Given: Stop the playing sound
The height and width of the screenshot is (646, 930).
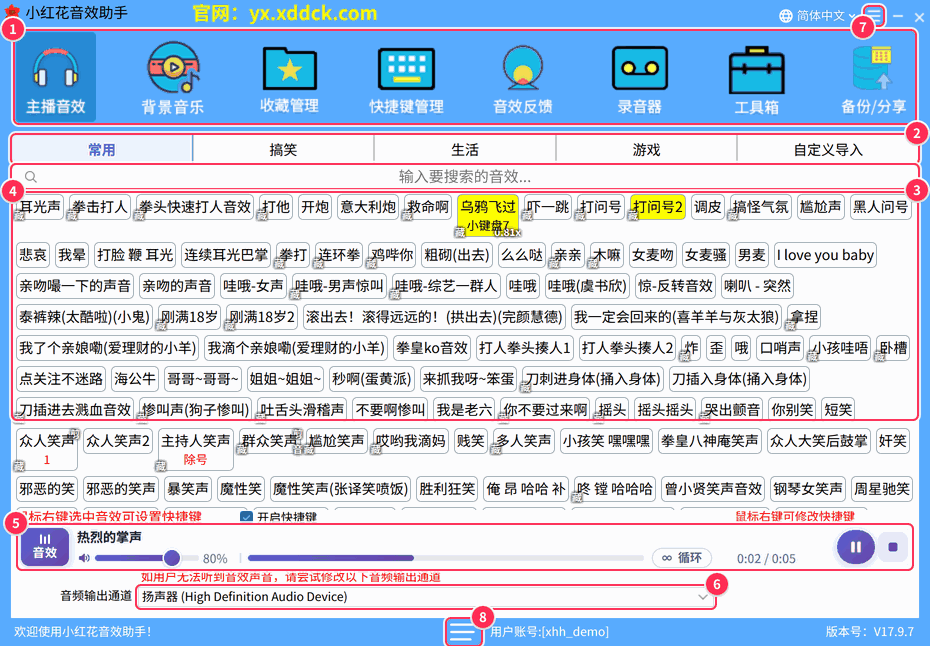Looking at the screenshot, I should [x=893, y=547].
